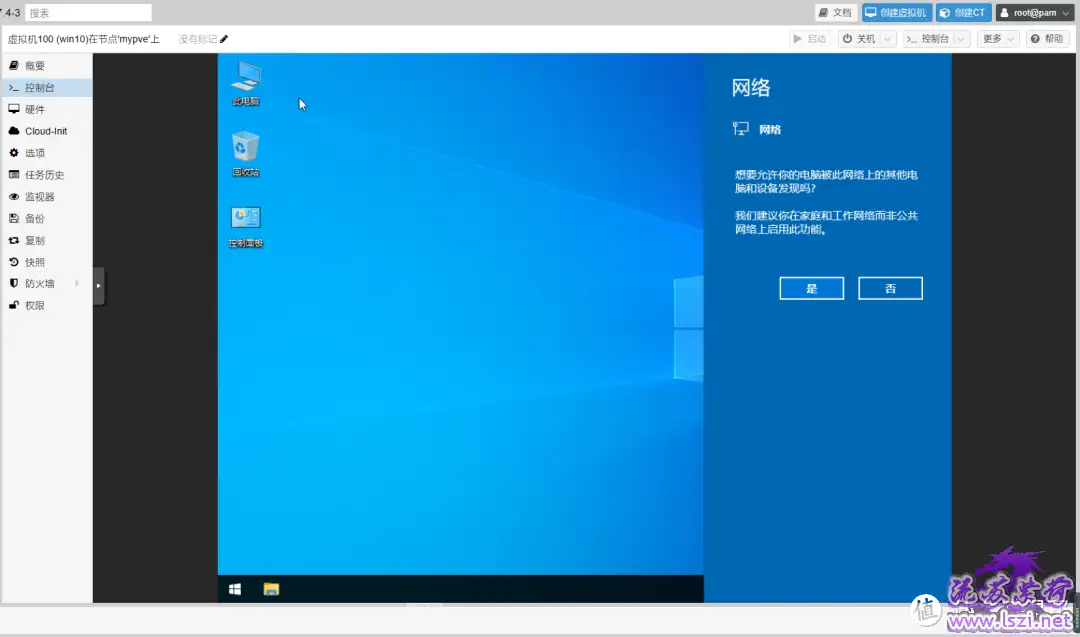Select the 控制面板 desktop icon
This screenshot has width=1080, height=637.
246,227
